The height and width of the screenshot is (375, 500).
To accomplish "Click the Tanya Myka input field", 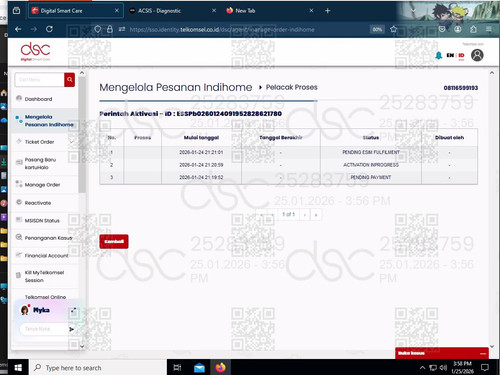I will [43, 329].
